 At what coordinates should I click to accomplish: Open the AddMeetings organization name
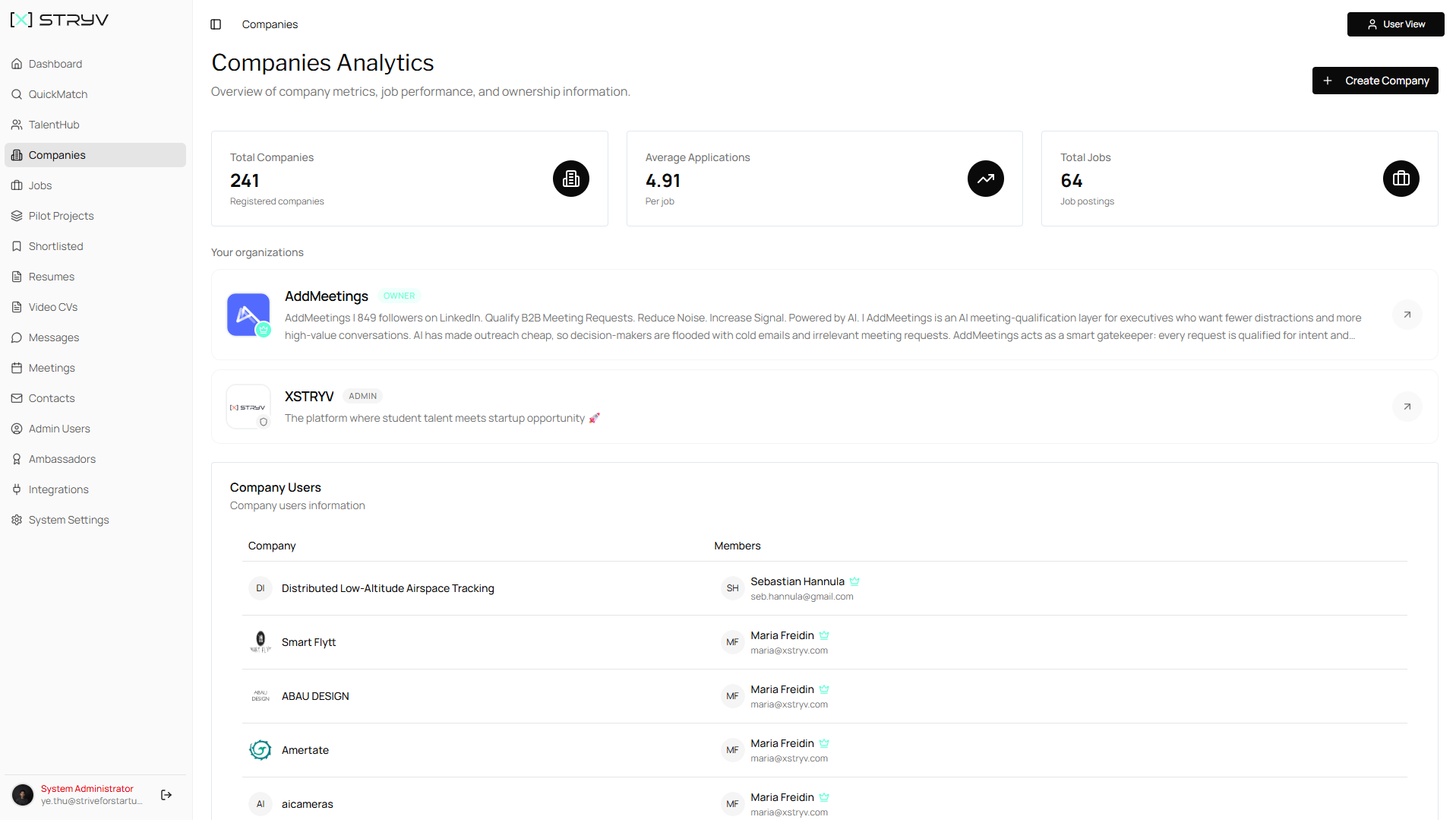[x=327, y=296]
